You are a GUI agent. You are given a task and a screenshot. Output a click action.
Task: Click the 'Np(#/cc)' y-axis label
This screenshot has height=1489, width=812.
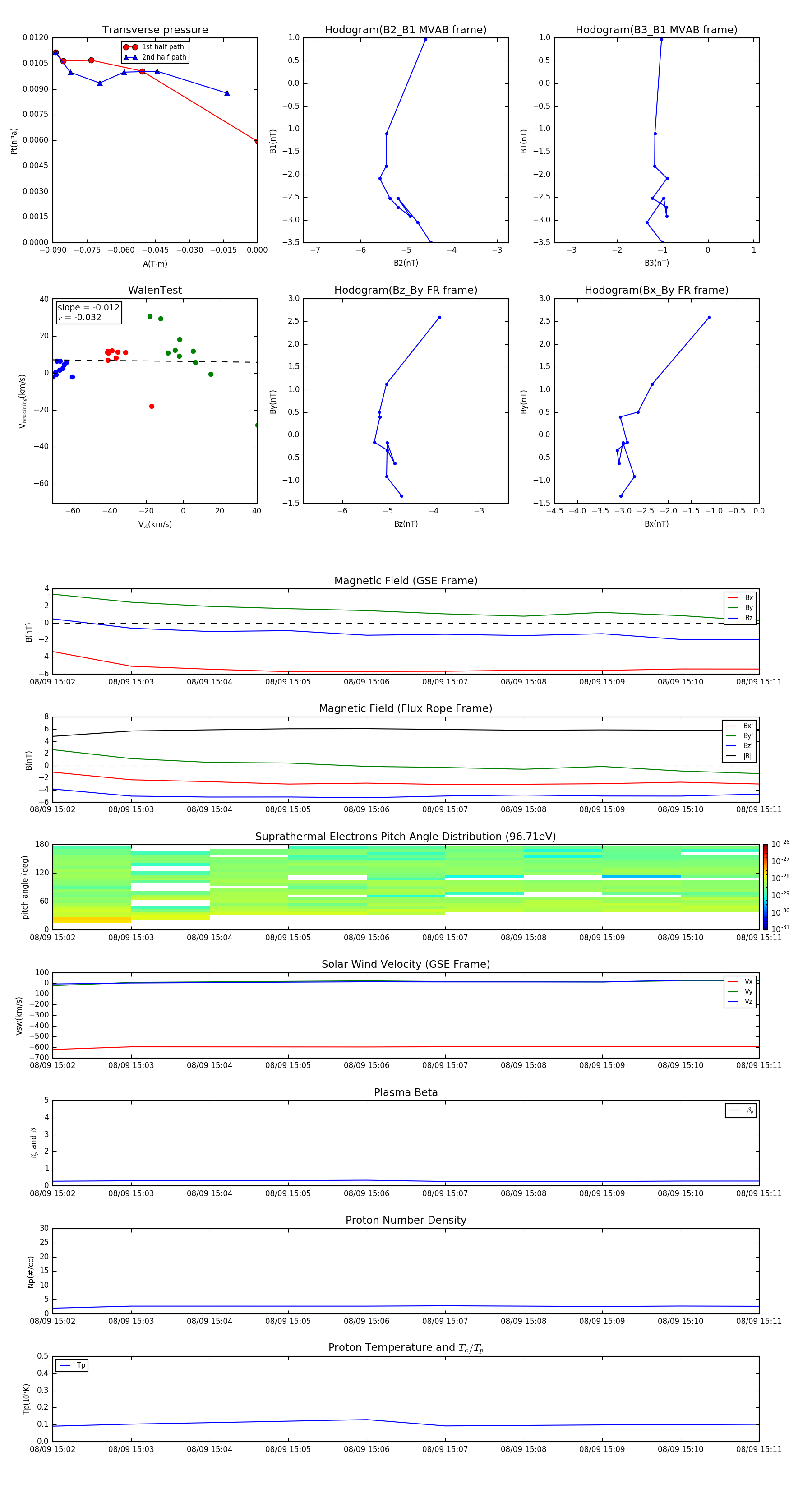[x=31, y=1272]
